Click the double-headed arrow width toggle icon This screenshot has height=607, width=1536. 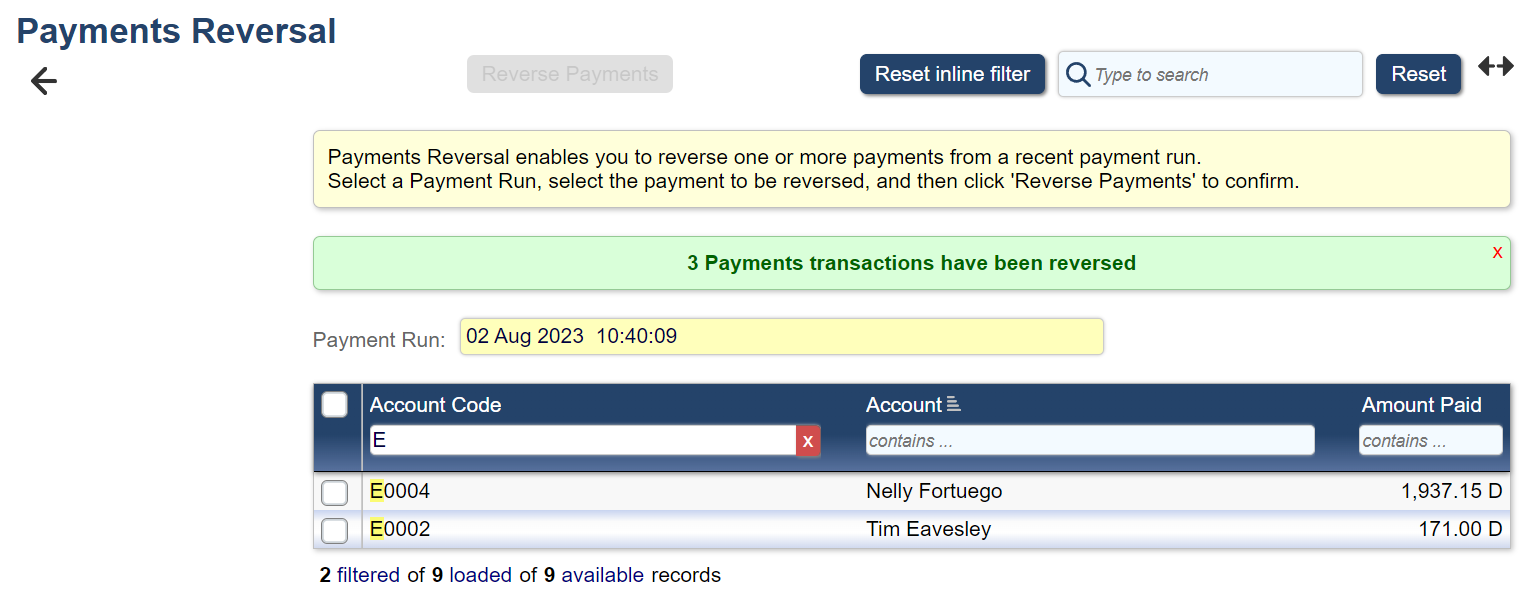(1496, 67)
